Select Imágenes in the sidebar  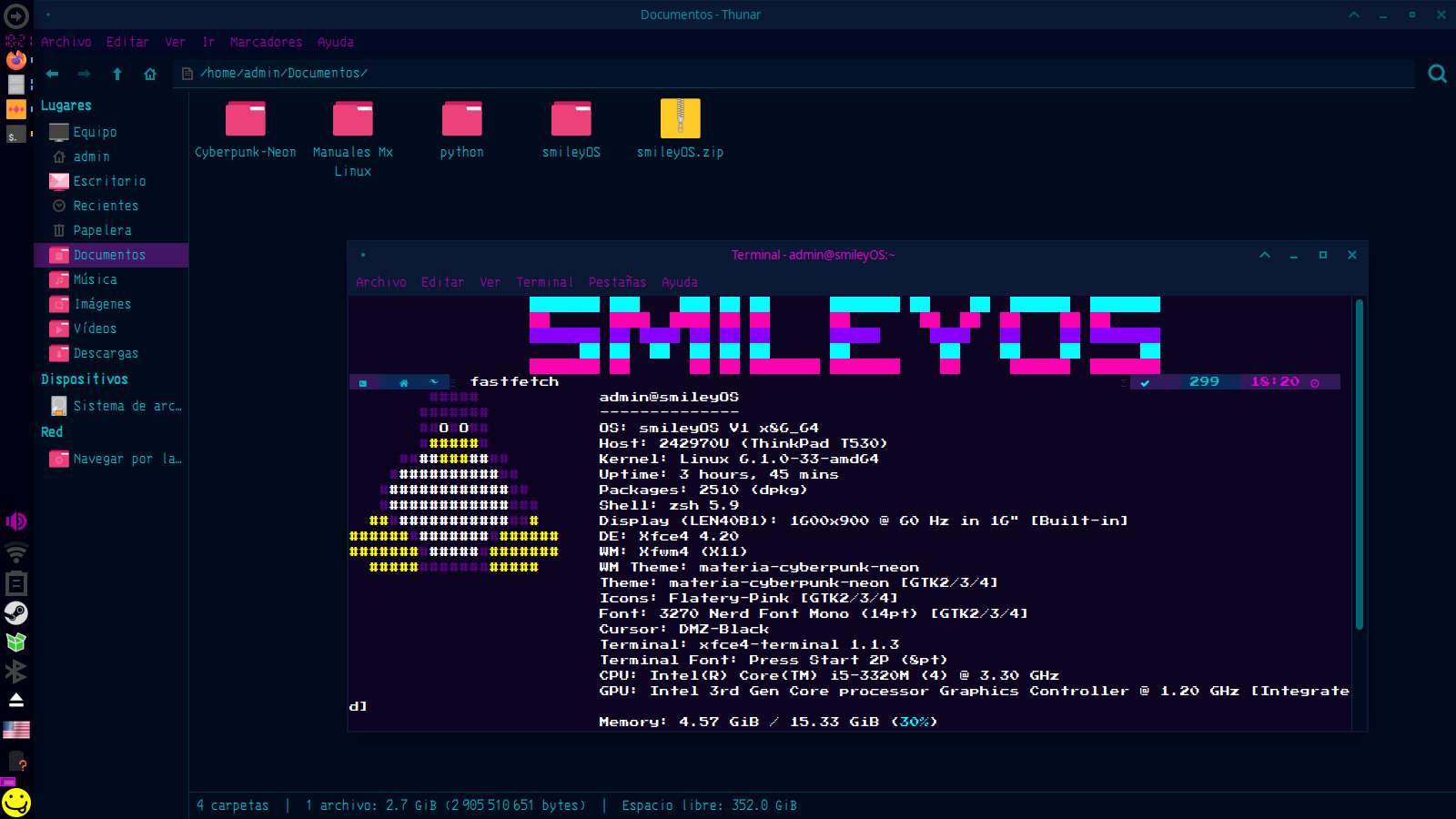coord(111,304)
